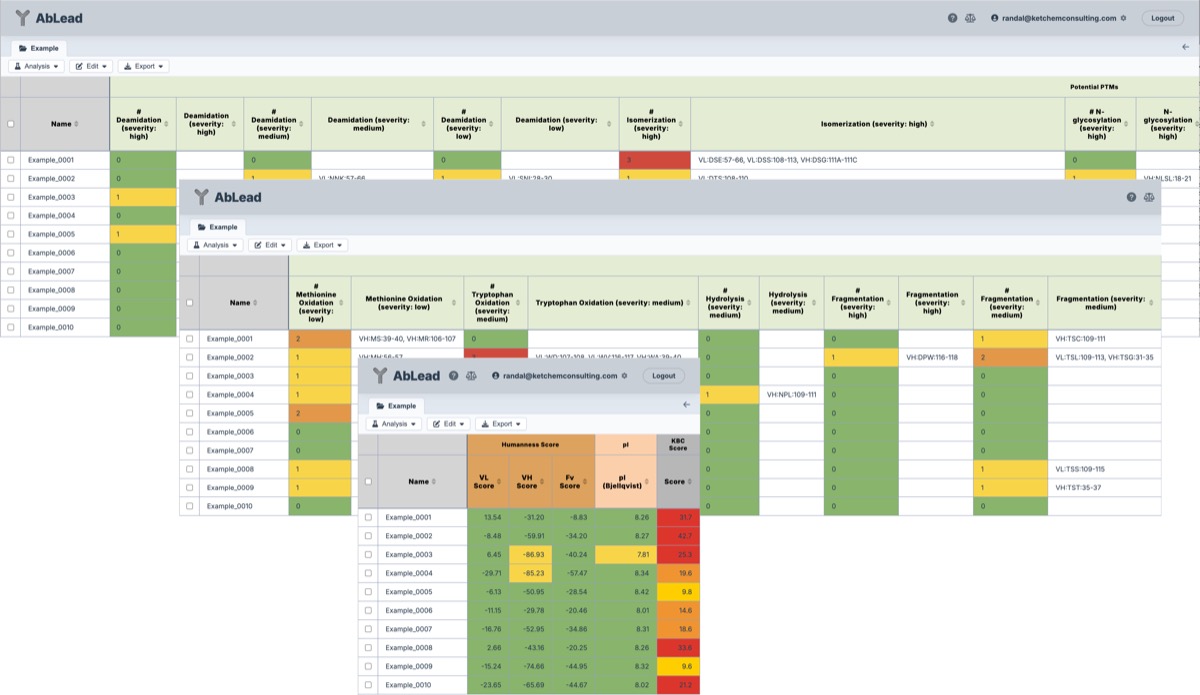Enable the select-all checkbox in the table header

[x=368, y=481]
